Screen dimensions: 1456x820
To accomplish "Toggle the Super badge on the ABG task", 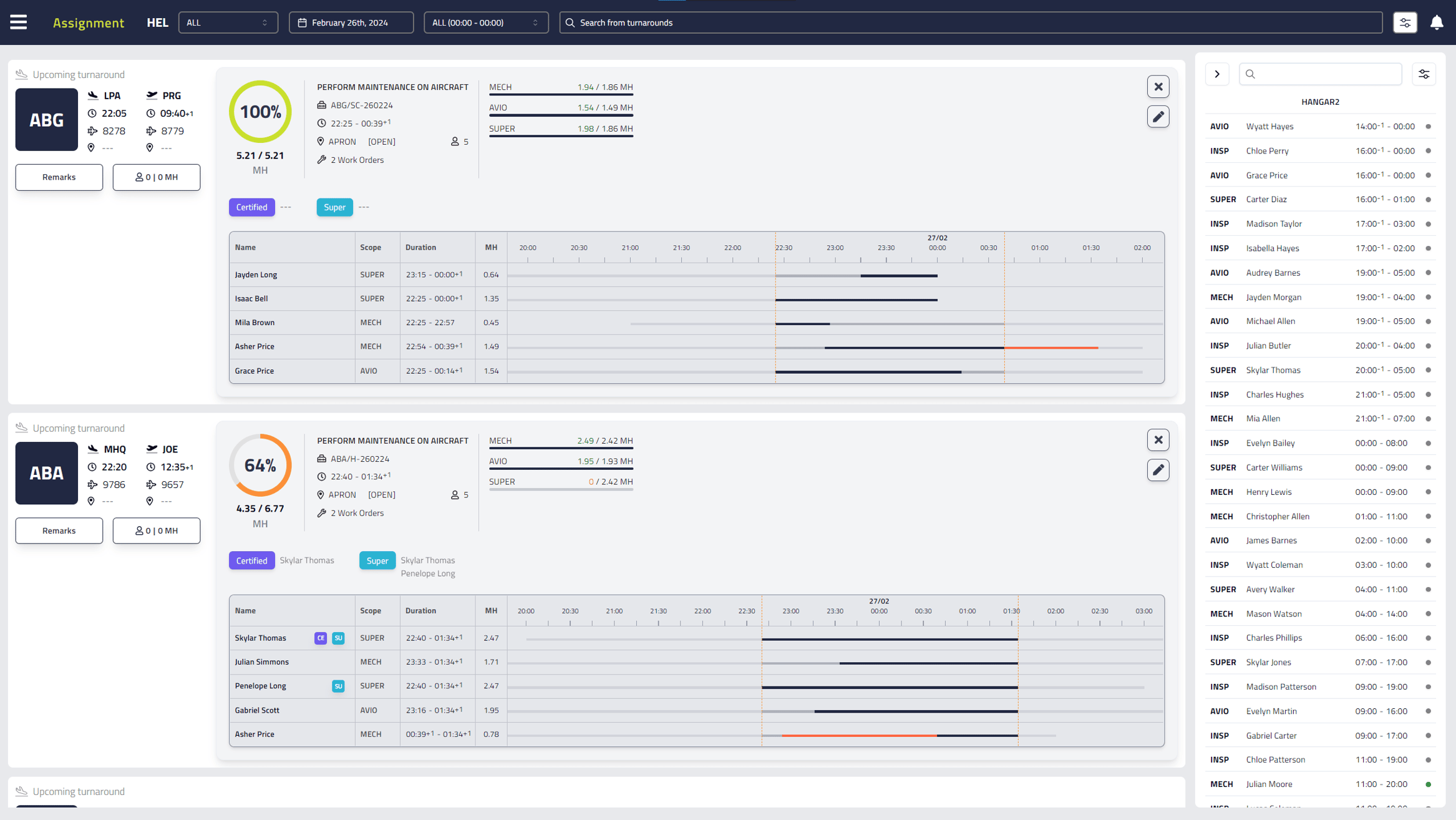I will coord(334,207).
